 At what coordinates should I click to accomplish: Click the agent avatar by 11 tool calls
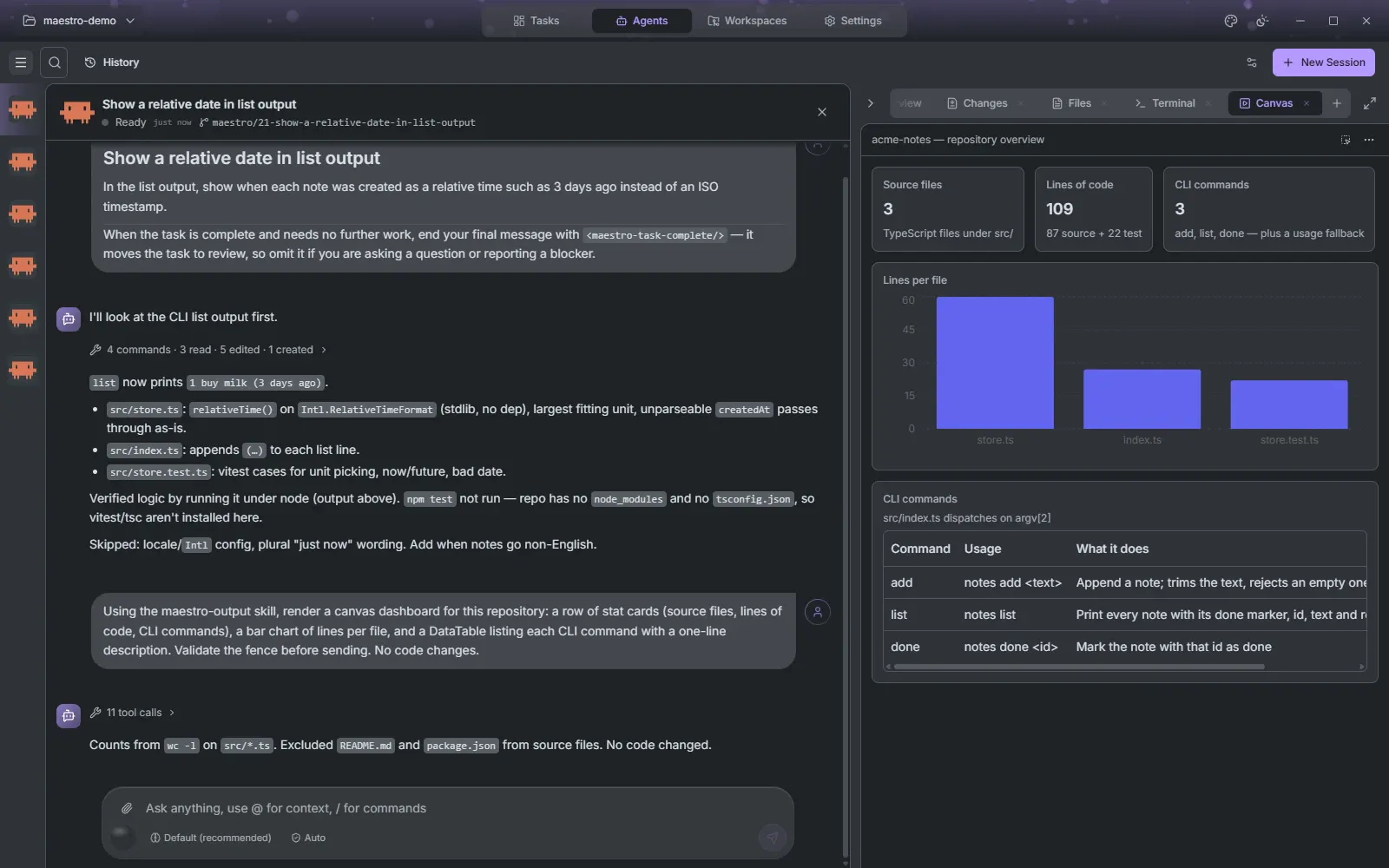click(69, 715)
